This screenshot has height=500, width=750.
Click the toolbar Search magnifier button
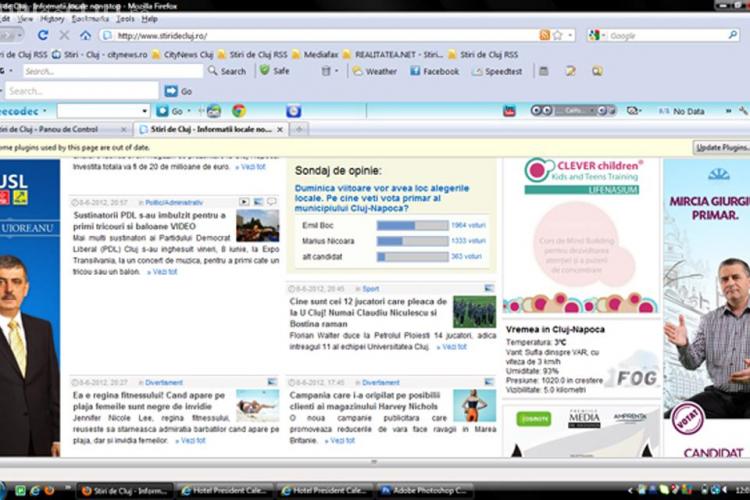point(227,71)
